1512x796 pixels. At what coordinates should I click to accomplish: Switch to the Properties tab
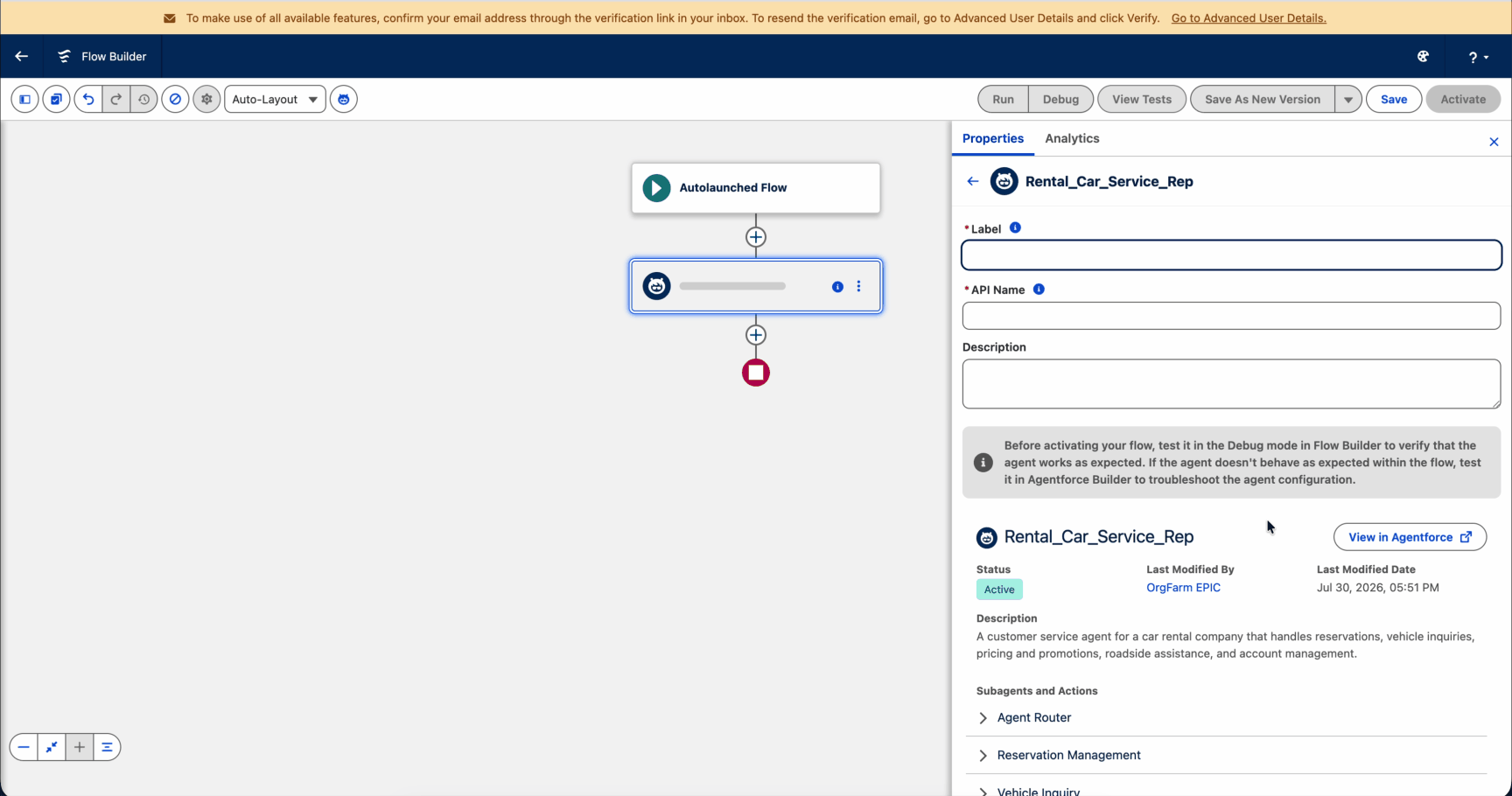click(x=993, y=138)
